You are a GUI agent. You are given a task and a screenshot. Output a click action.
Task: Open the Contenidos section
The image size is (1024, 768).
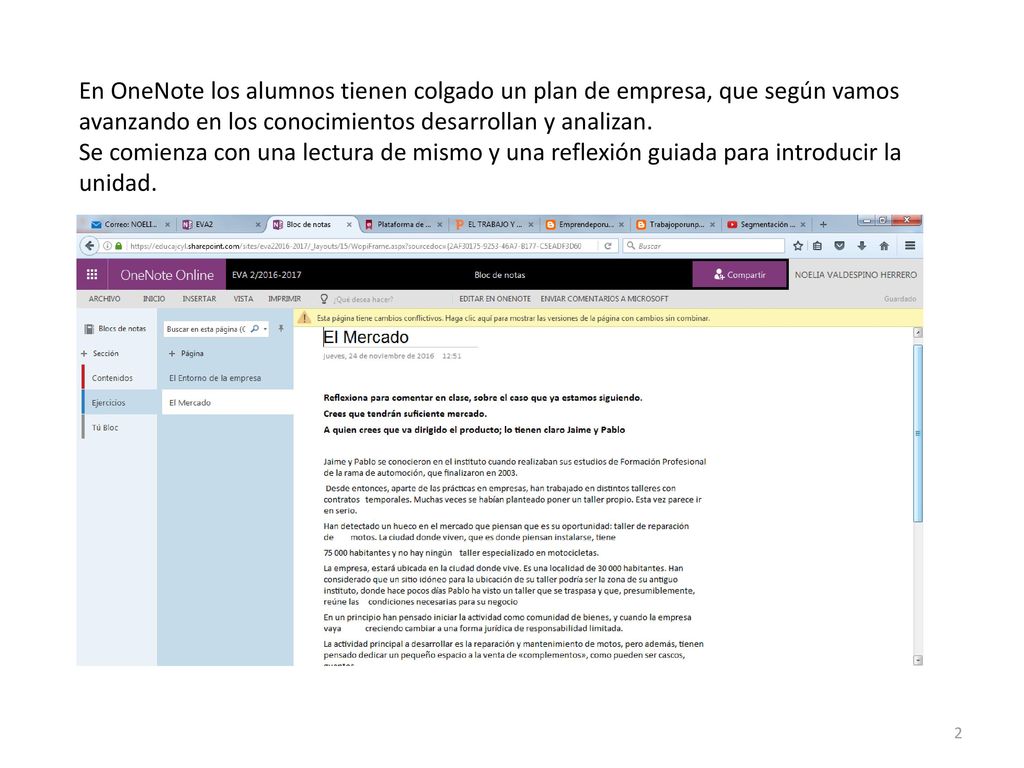tap(119, 378)
